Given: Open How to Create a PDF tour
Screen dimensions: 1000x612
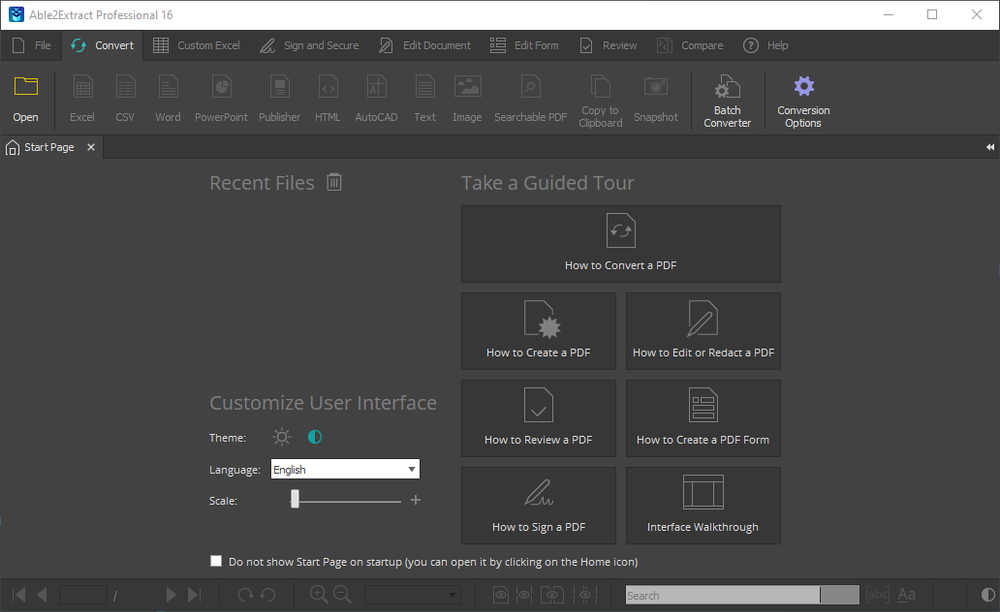Looking at the screenshot, I should point(538,331).
